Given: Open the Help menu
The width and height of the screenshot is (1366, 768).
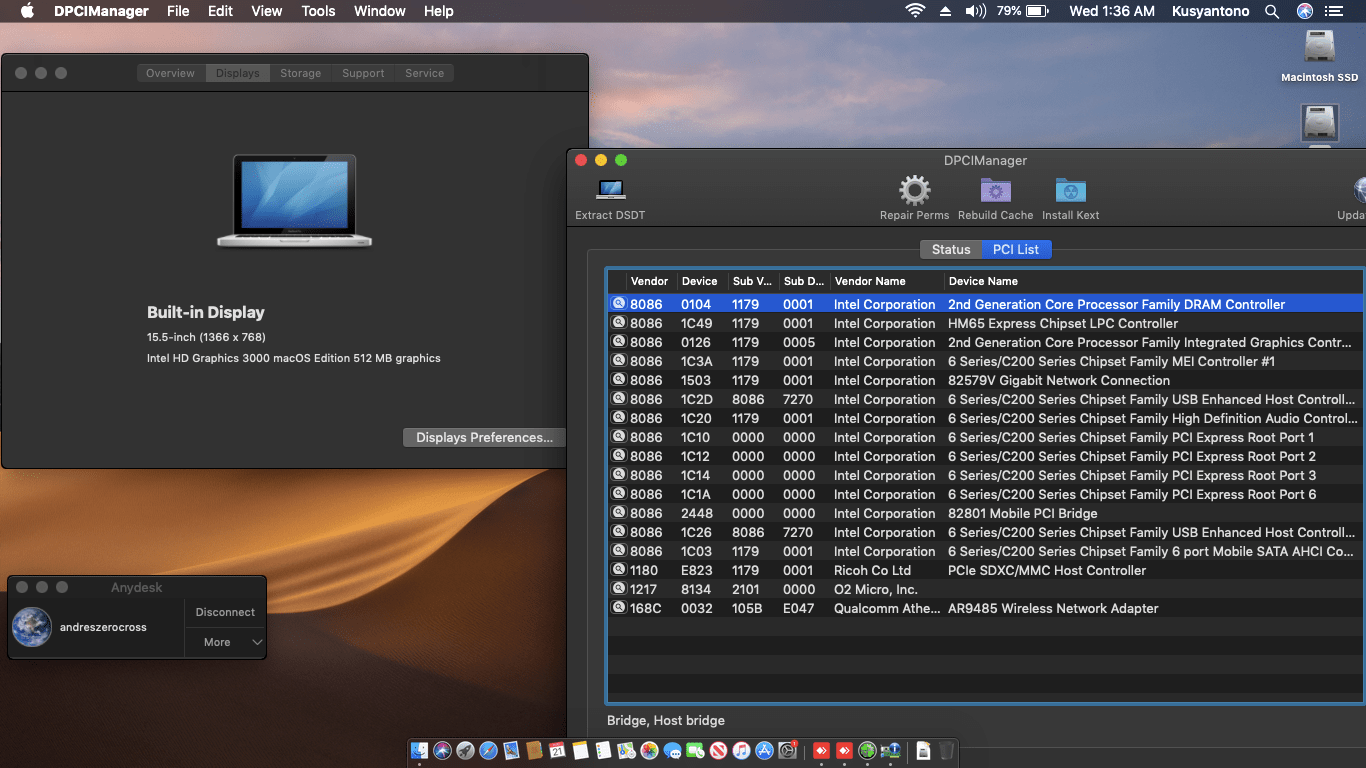Looking at the screenshot, I should pos(439,11).
